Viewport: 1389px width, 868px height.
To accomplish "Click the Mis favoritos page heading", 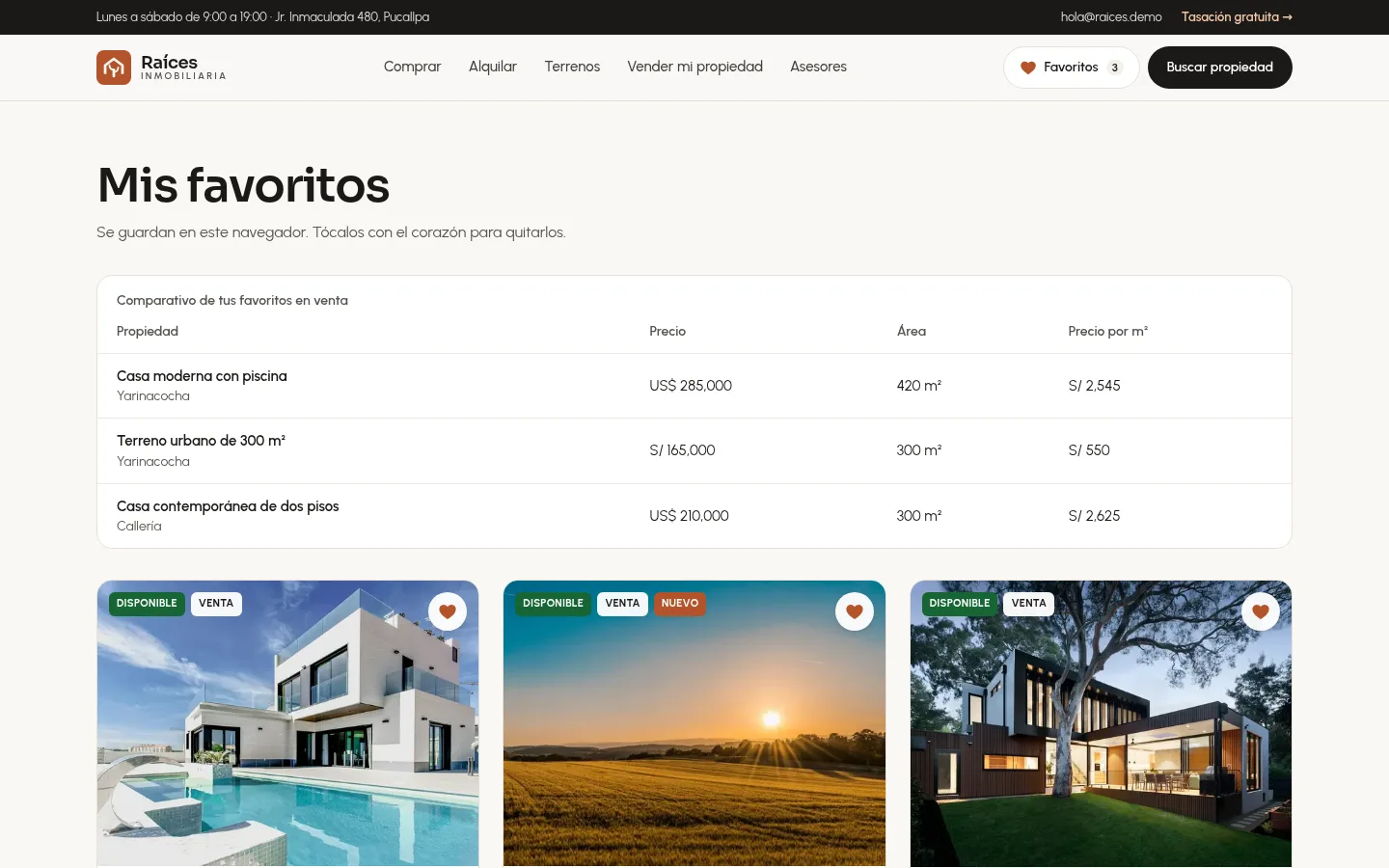I will [x=243, y=185].
